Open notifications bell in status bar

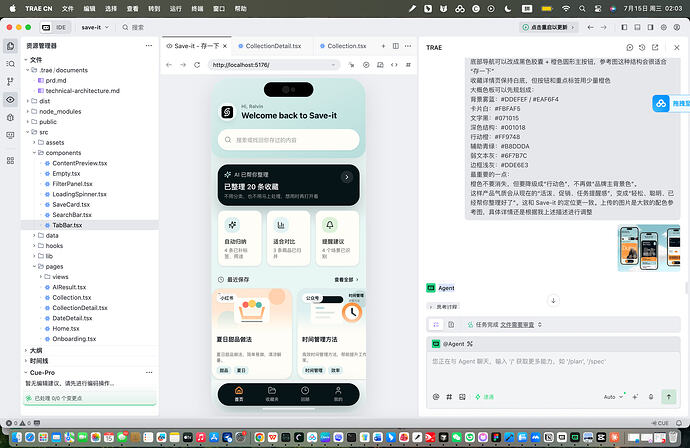[679, 423]
